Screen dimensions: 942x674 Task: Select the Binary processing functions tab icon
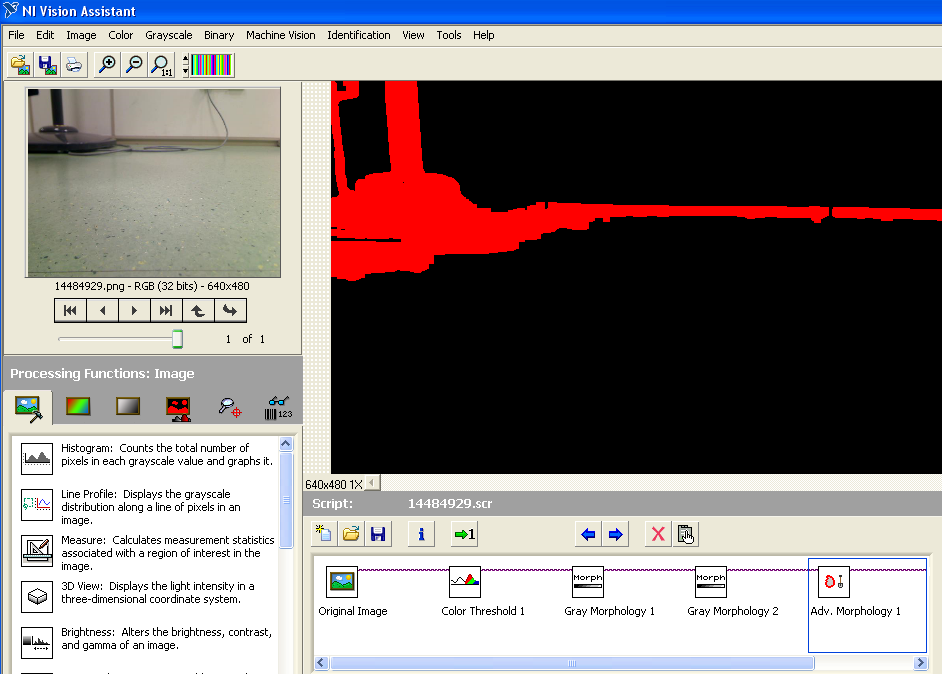[x=180, y=407]
